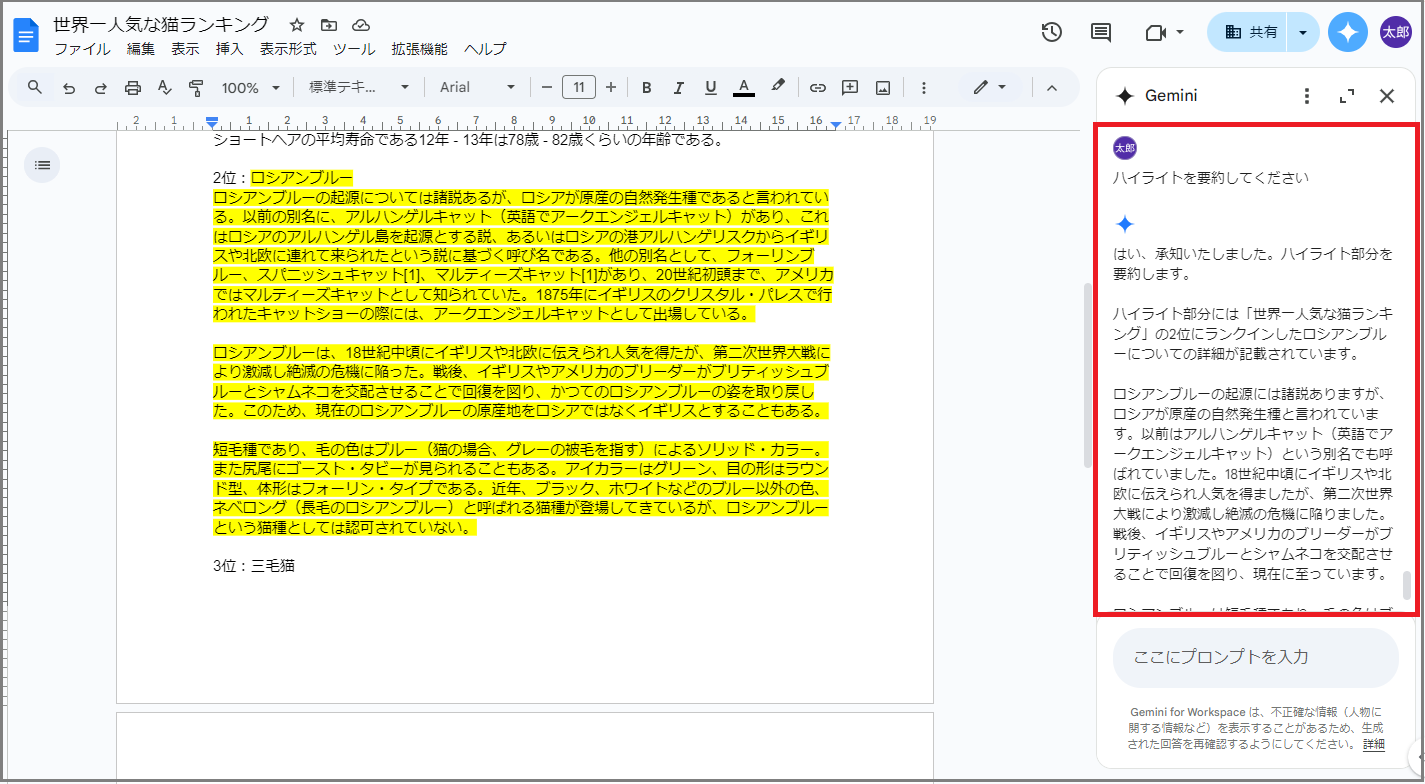The height and width of the screenshot is (784, 1425).
Task: Open the Gemini sparkle button in header
Action: pos(1347,32)
